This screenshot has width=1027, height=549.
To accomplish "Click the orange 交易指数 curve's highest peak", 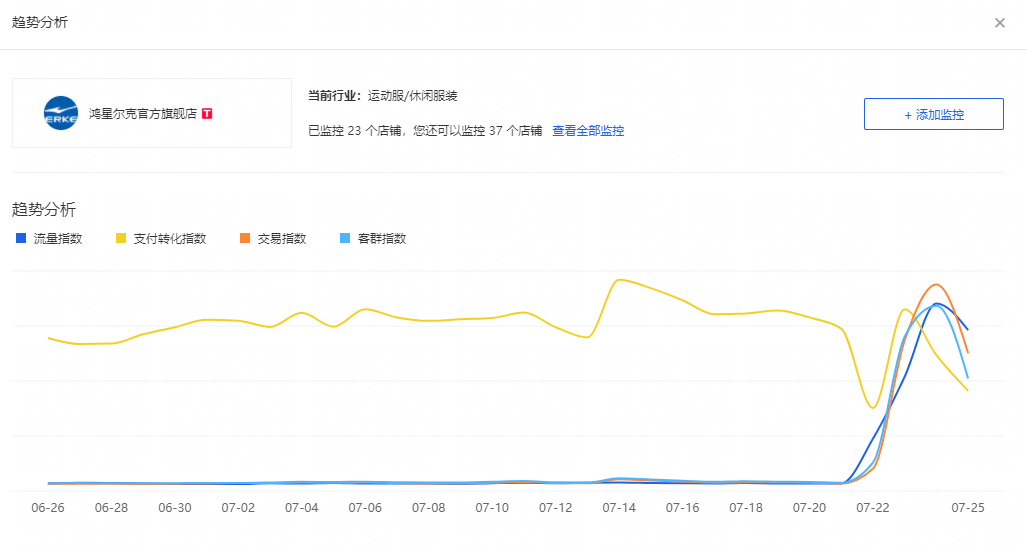I will [935, 285].
